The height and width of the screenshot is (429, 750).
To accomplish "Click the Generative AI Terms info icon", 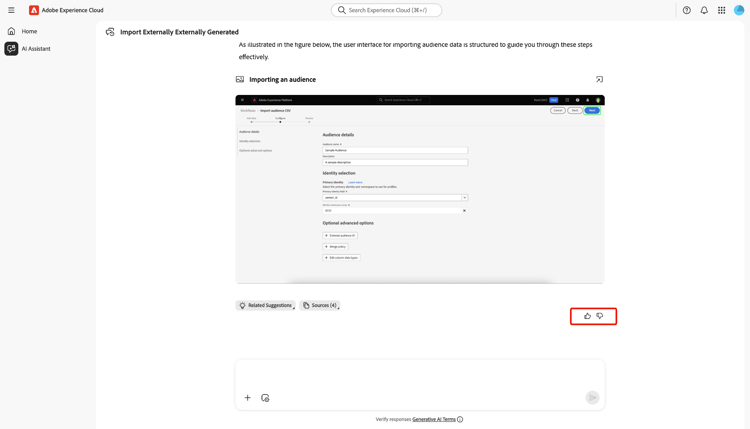I will pyautogui.click(x=460, y=419).
